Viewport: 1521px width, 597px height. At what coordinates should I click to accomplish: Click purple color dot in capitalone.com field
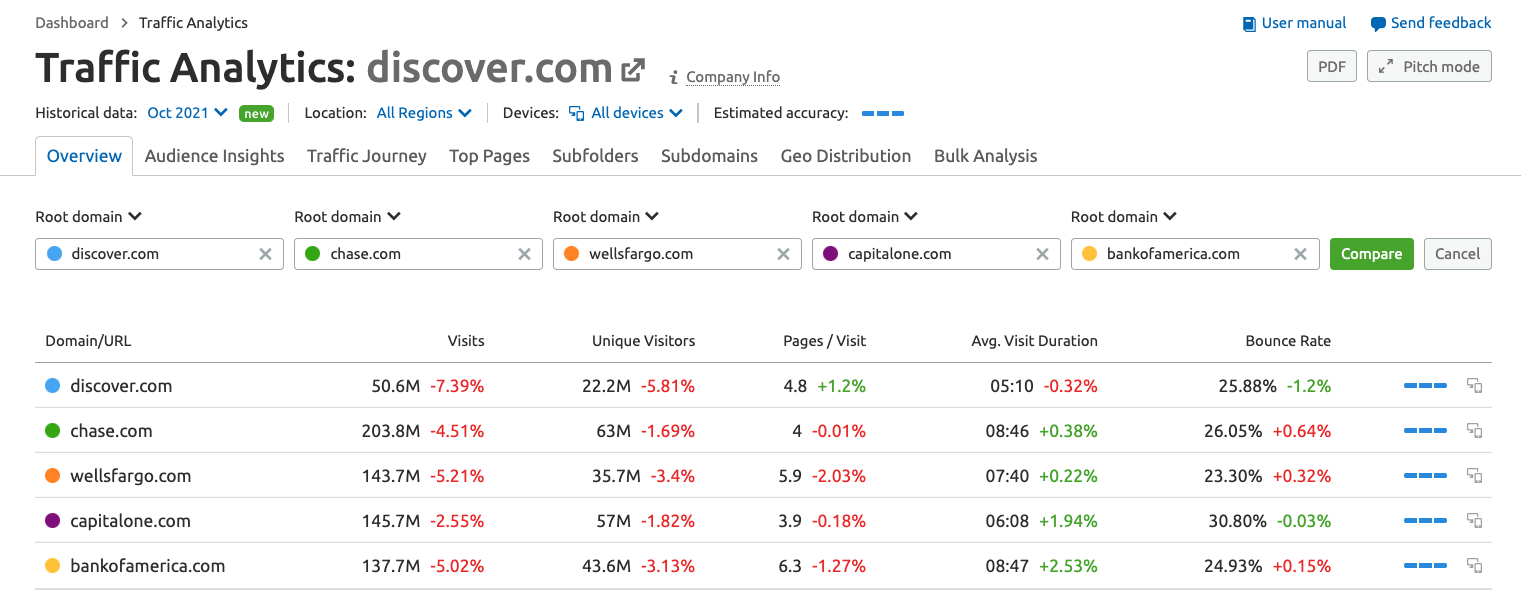click(x=831, y=254)
